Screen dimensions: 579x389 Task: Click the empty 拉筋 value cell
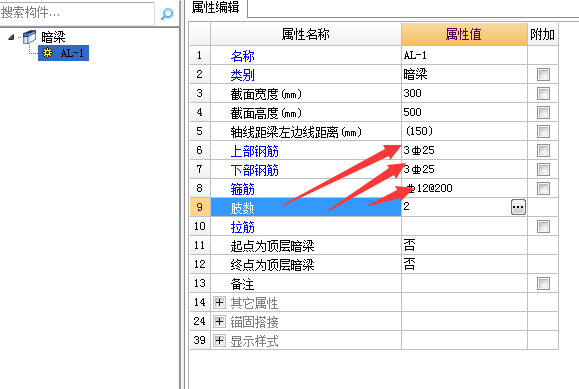[x=464, y=226]
